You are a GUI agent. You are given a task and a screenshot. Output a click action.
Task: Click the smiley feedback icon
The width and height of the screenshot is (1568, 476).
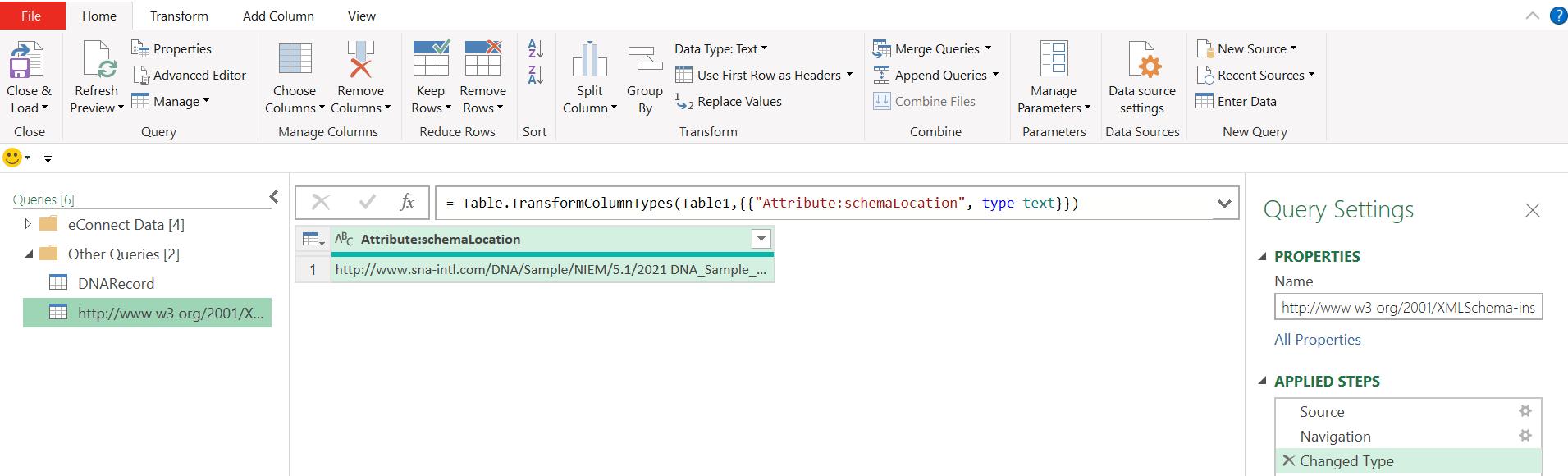pyautogui.click(x=12, y=158)
